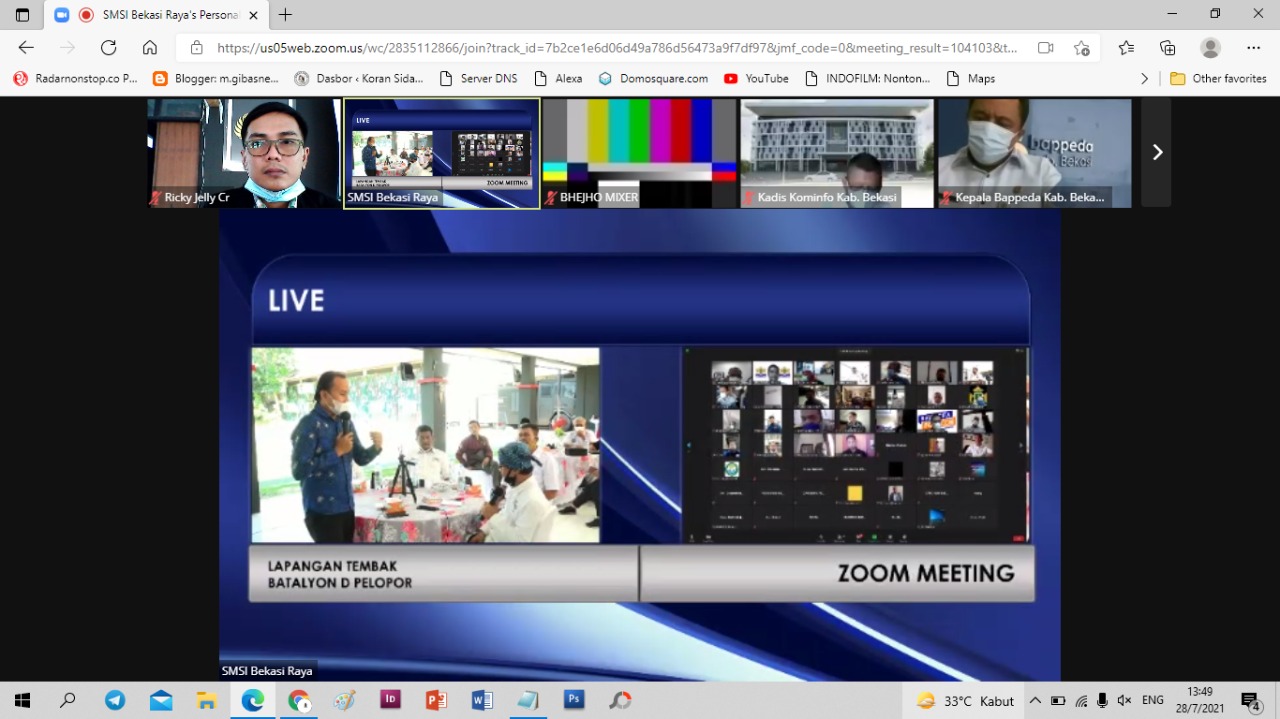
Task: Click the address bar URL field
Action: point(617,48)
